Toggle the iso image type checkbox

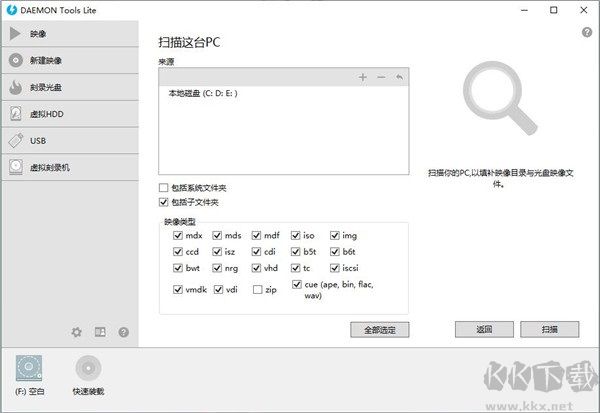tap(295, 235)
